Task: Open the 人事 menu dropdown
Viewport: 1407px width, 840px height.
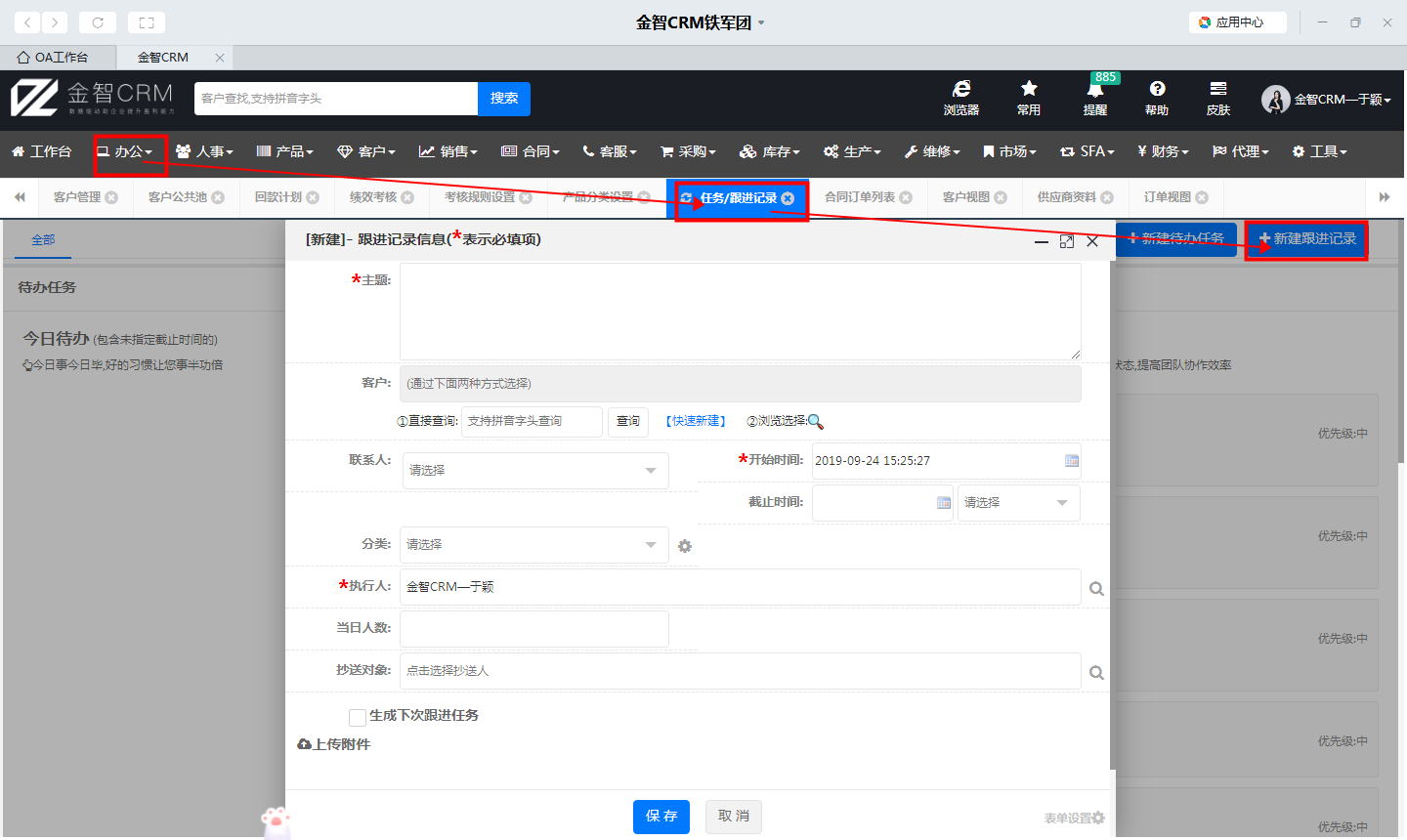Action: click(x=204, y=151)
